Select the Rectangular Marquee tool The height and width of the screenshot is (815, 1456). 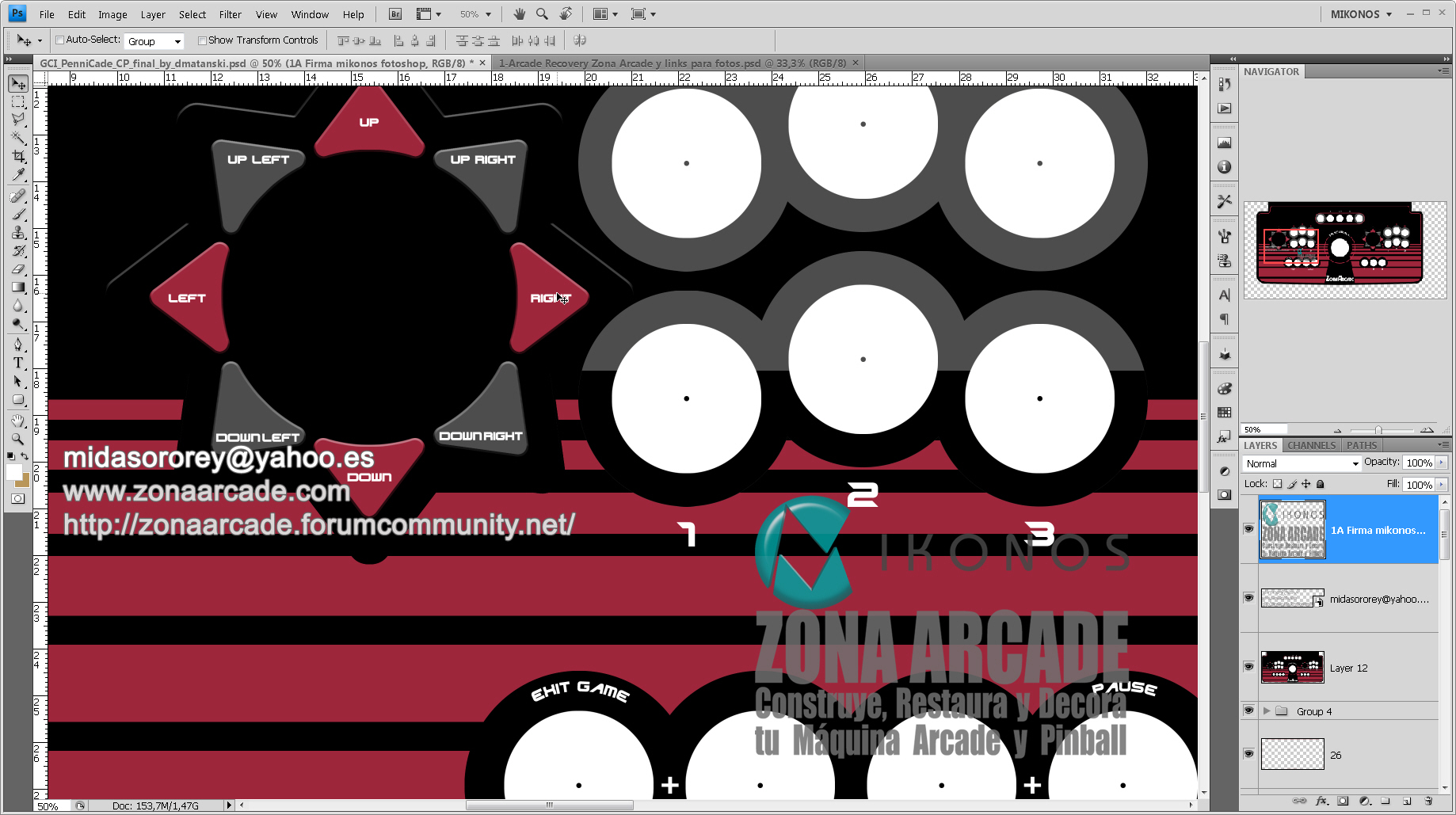coord(18,101)
